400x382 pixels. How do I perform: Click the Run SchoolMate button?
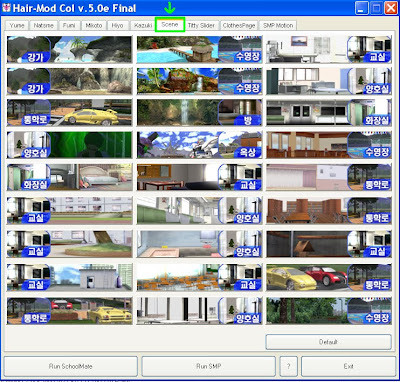pyautogui.click(x=71, y=366)
